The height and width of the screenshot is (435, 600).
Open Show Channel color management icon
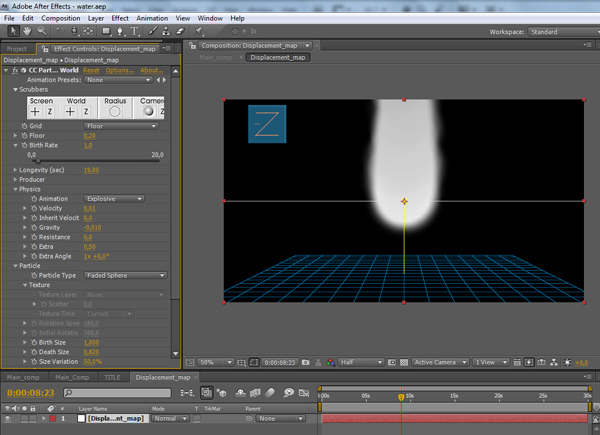331,362
